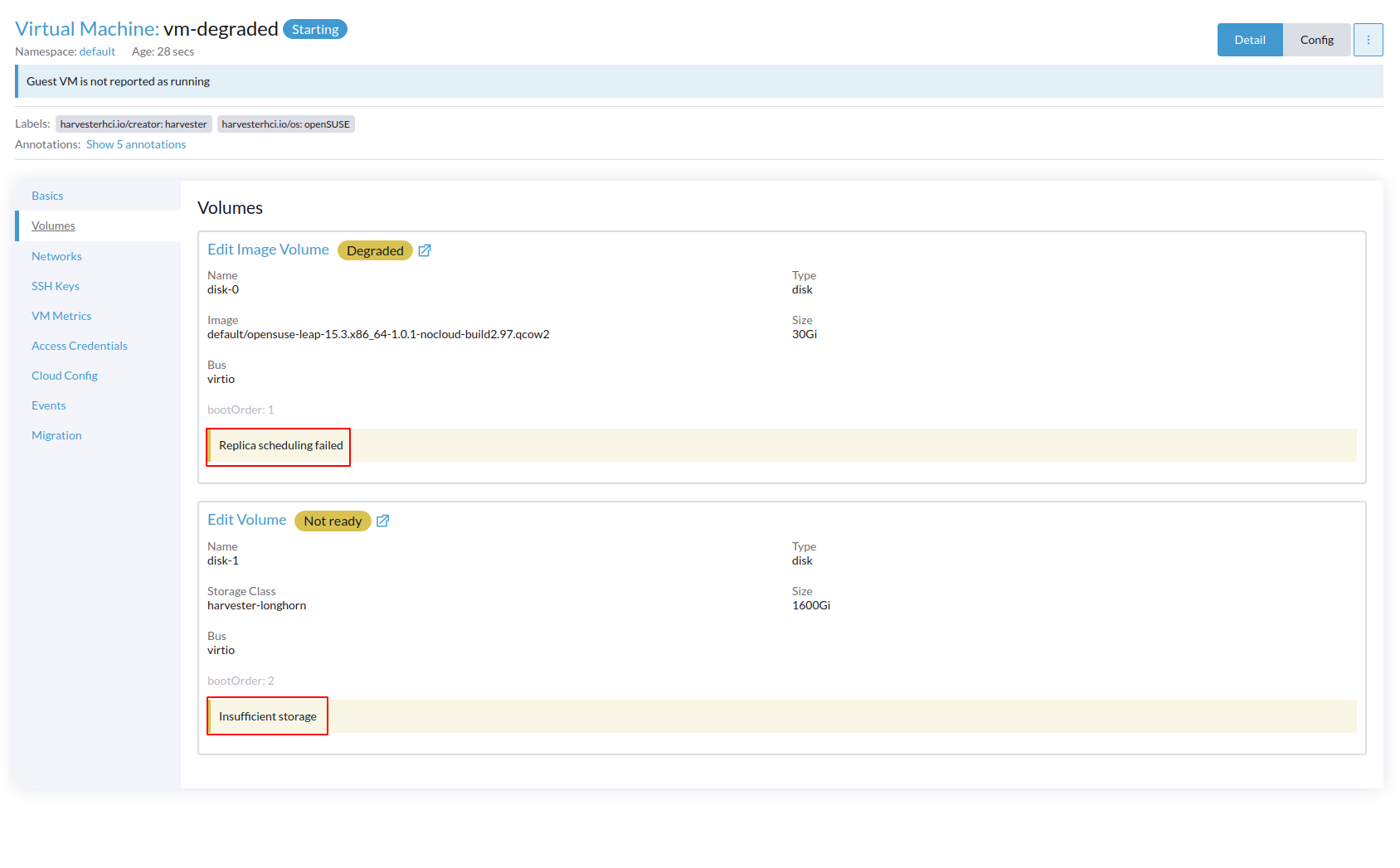Select the Migration tab
This screenshot has height=868, width=1400.
98,435
